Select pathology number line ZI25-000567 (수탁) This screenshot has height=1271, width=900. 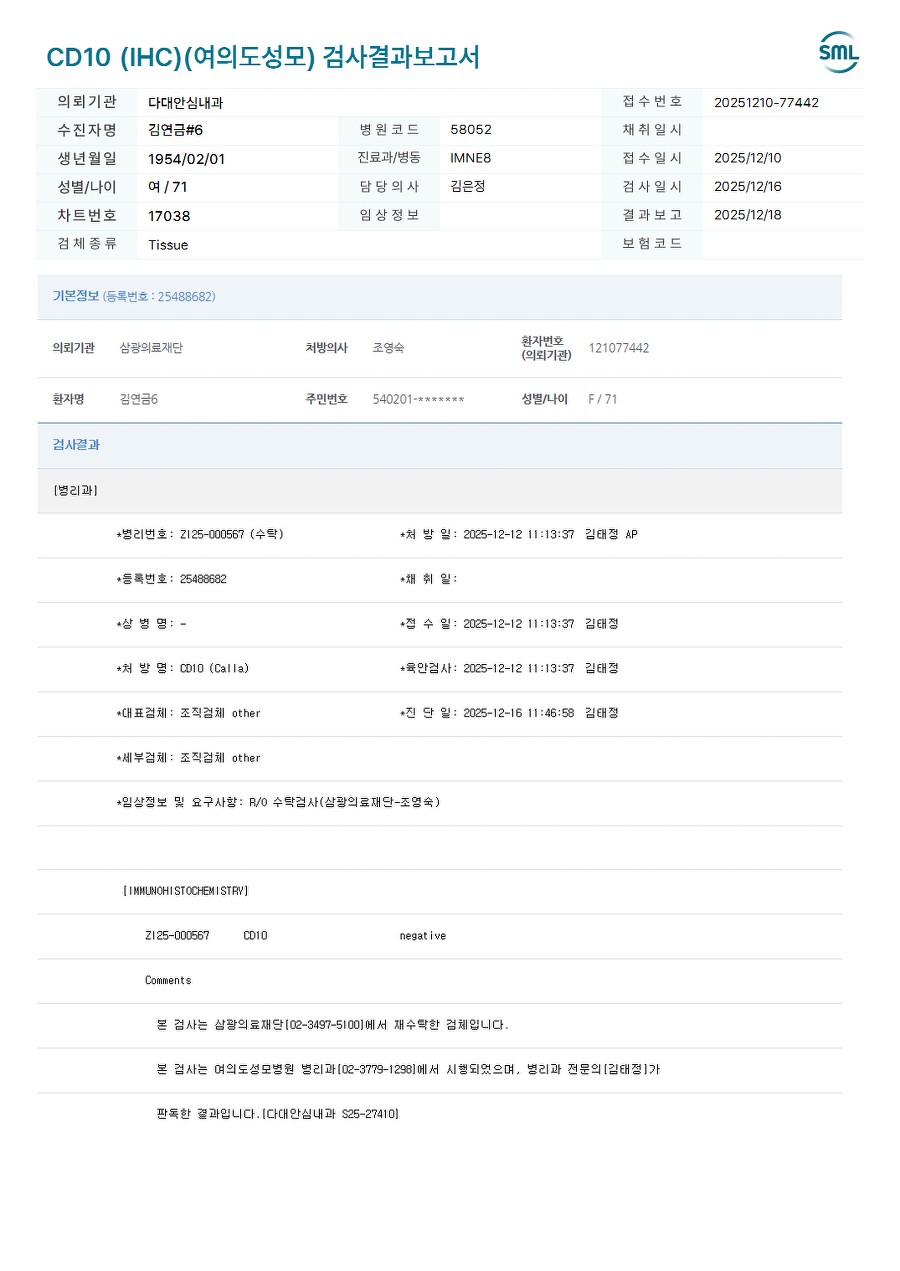(x=200, y=534)
